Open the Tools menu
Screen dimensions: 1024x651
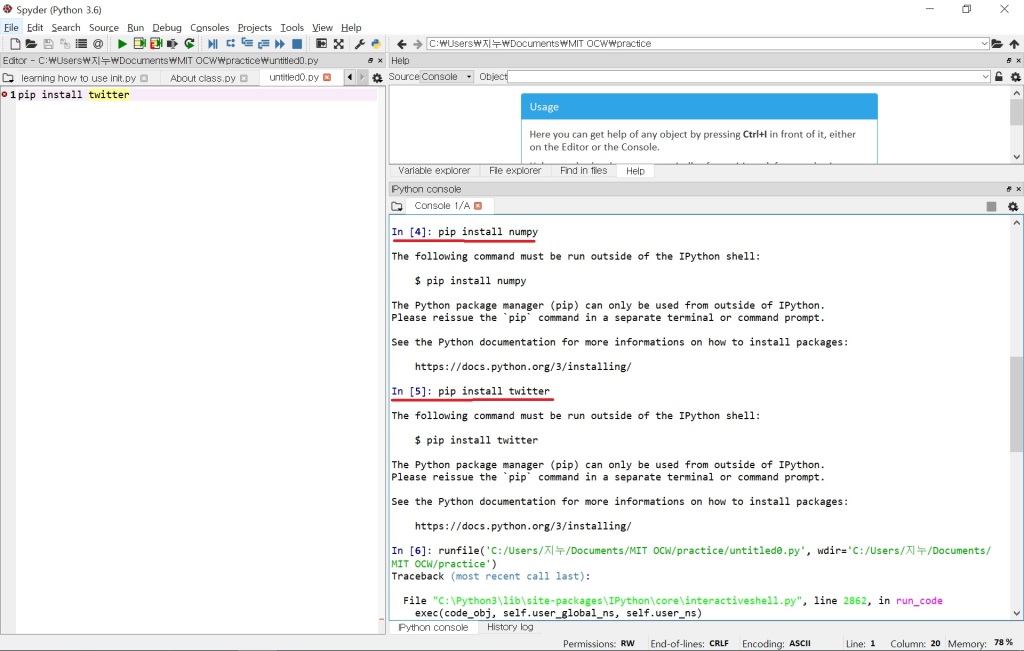tap(292, 27)
